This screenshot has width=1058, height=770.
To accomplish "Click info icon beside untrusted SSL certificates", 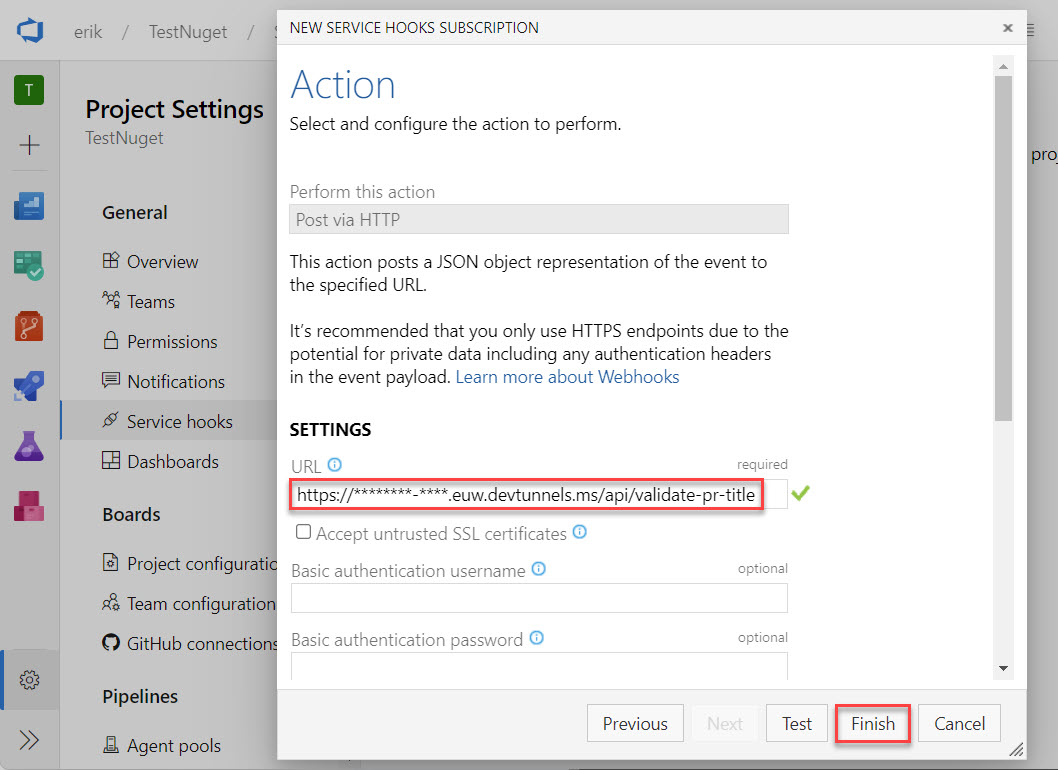I will (x=580, y=532).
